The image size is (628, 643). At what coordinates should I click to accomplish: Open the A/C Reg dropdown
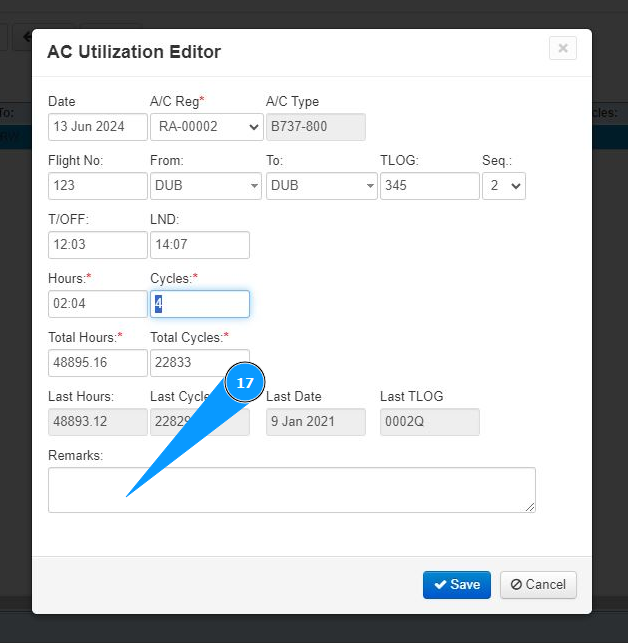coord(206,127)
